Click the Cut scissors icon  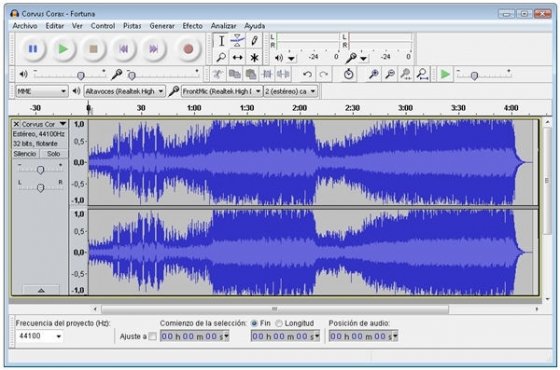(x=218, y=74)
